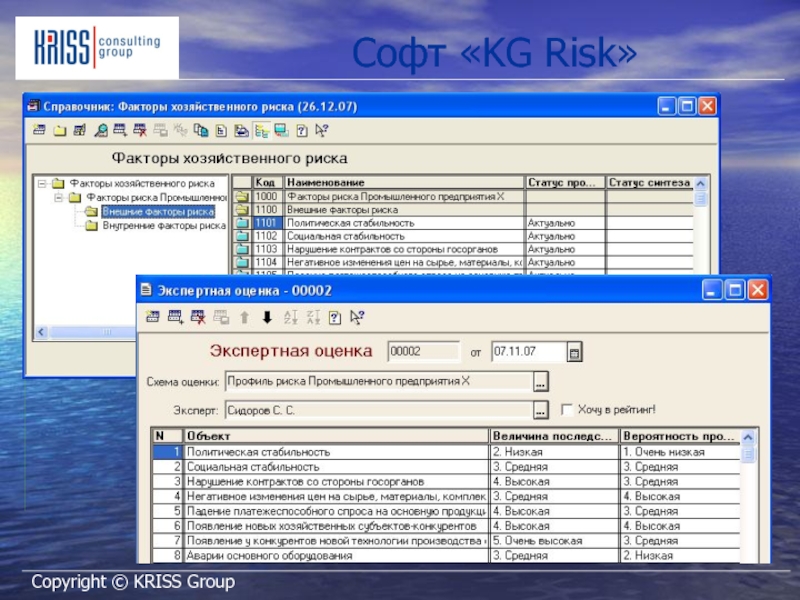Viewport: 800px width, 600px height.
Task: Click the 'Статус синтеза' column header
Action: 649,182
